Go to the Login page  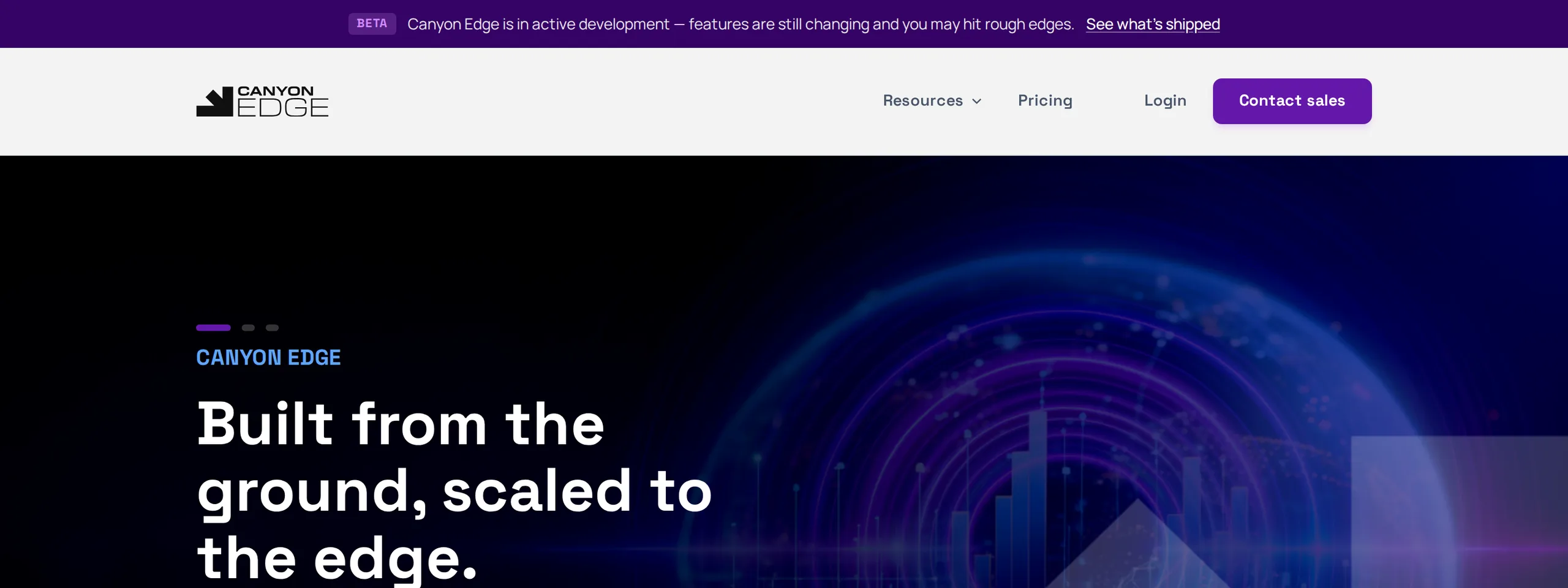click(x=1165, y=101)
